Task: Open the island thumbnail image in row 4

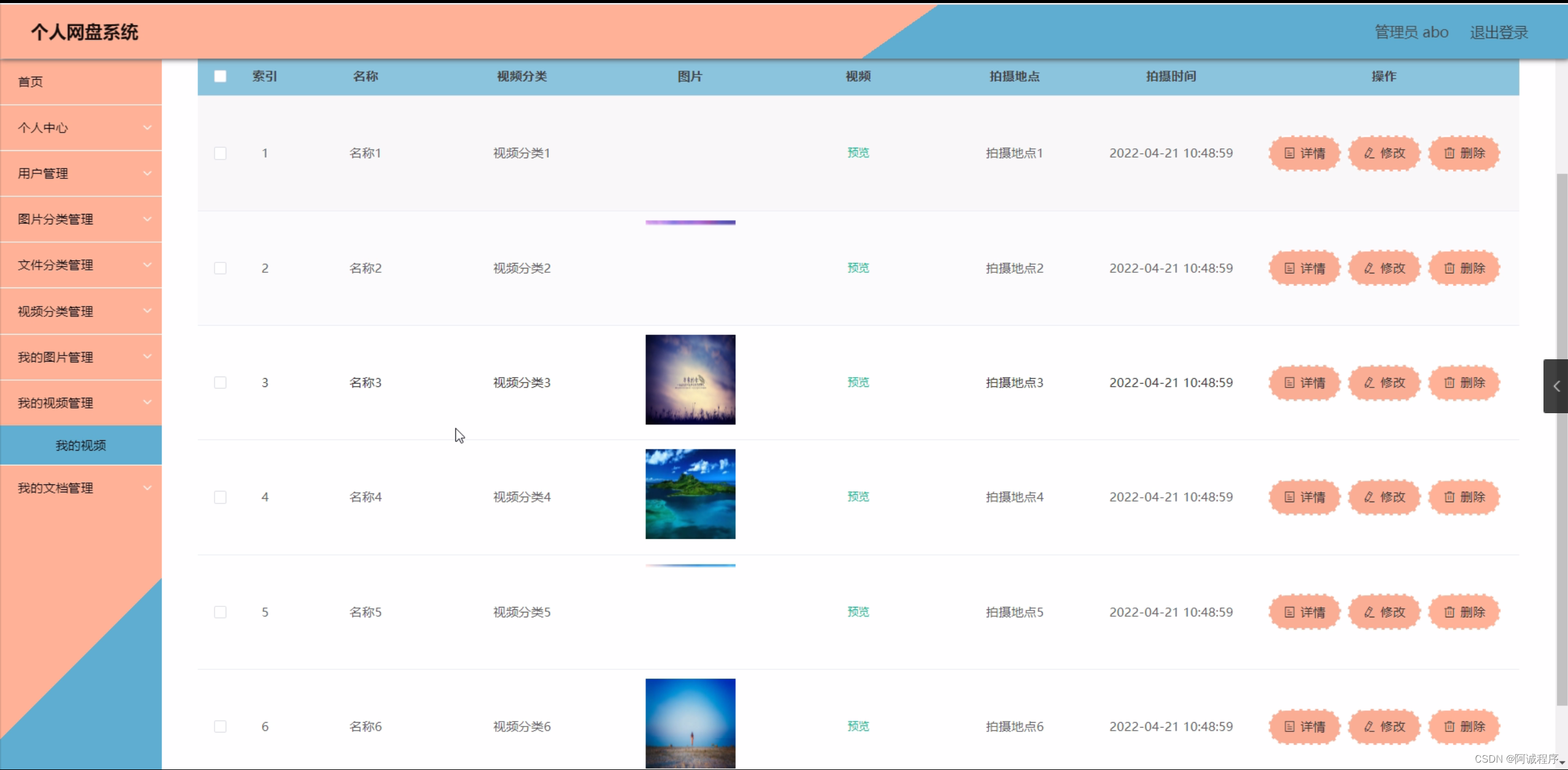Action: click(690, 494)
